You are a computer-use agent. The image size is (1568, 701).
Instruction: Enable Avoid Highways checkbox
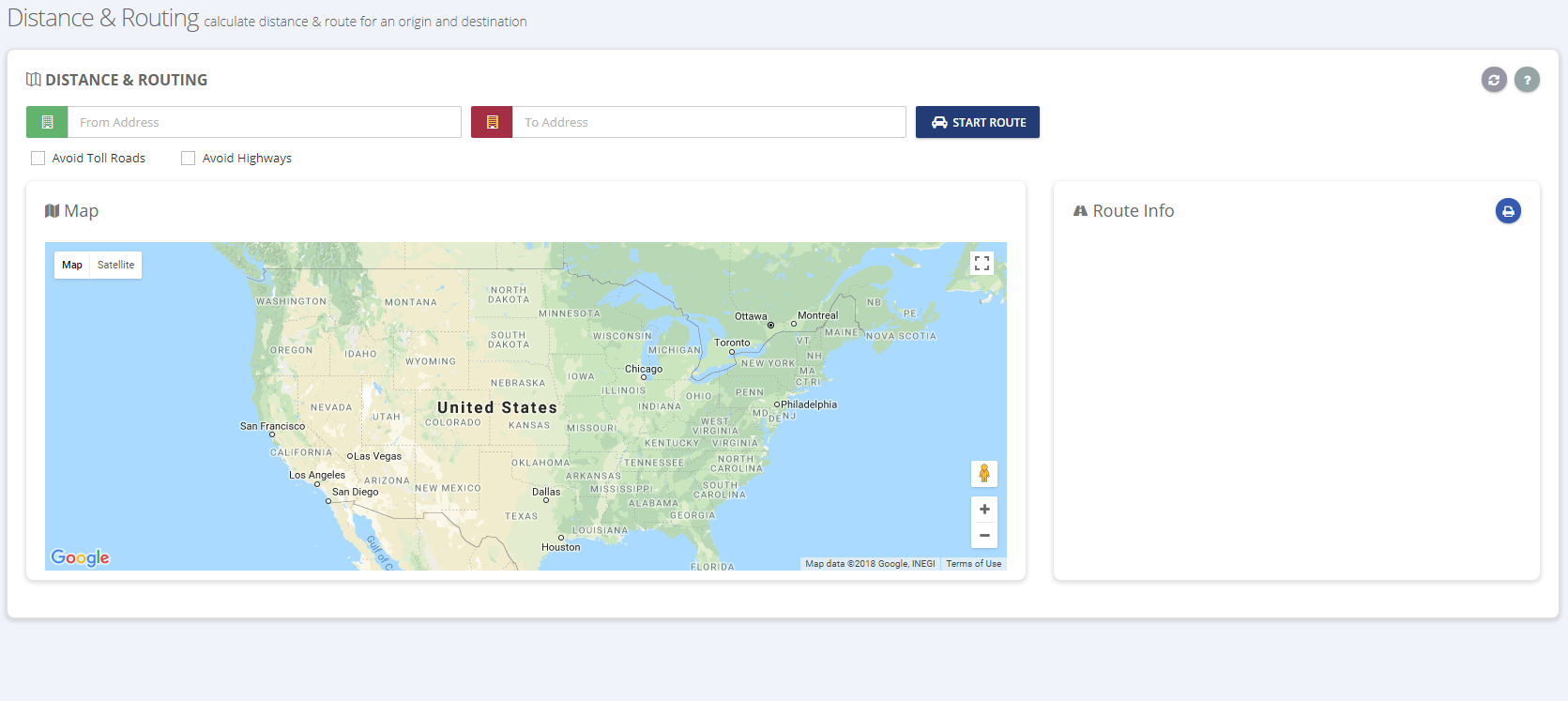(188, 158)
